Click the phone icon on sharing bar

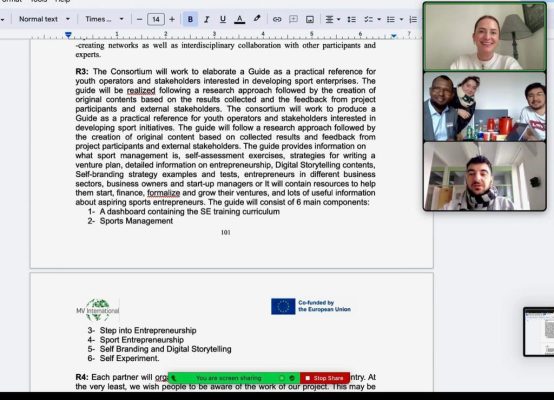point(173,378)
